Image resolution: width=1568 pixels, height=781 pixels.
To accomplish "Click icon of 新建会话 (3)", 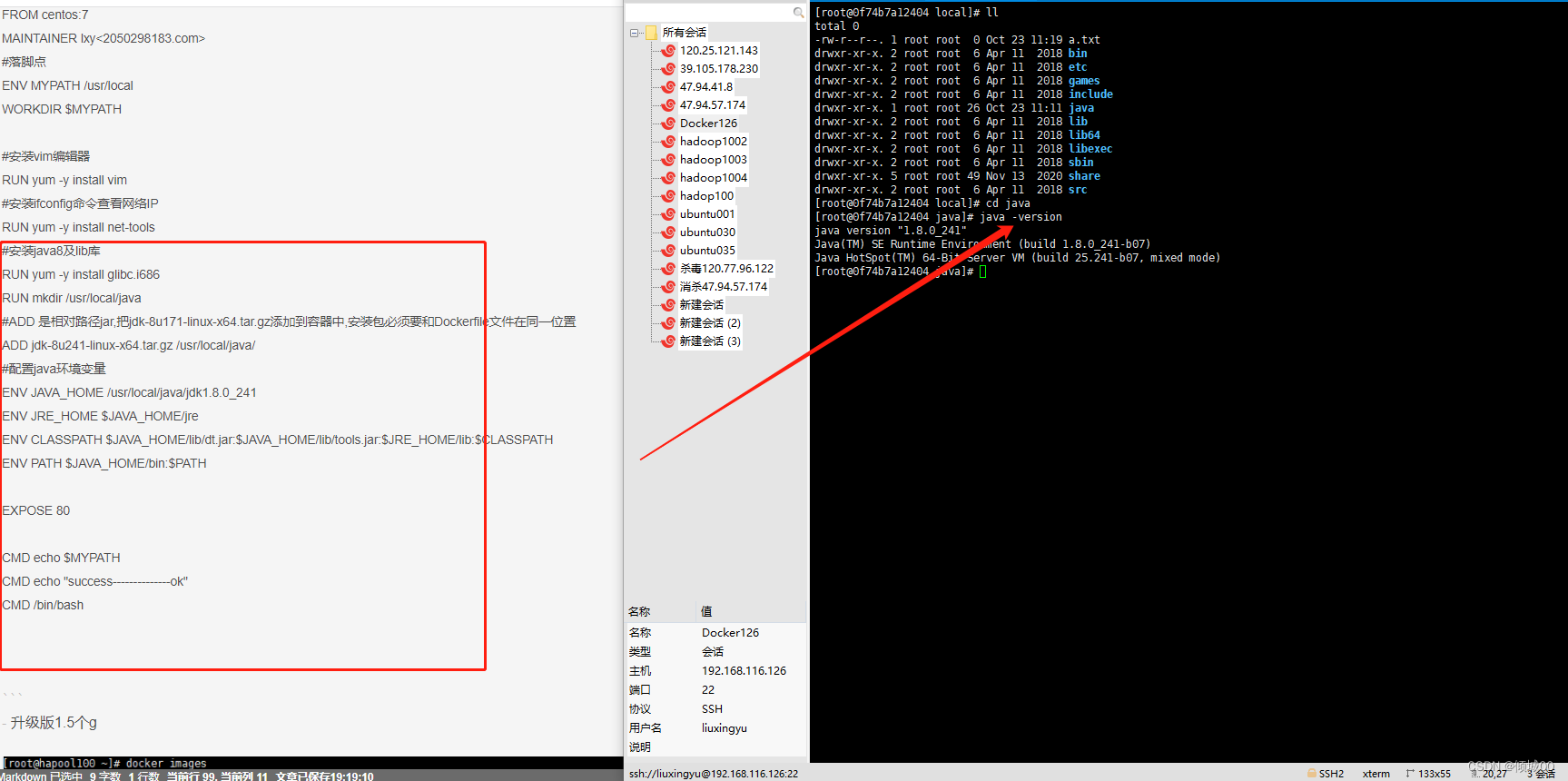I will [x=668, y=341].
